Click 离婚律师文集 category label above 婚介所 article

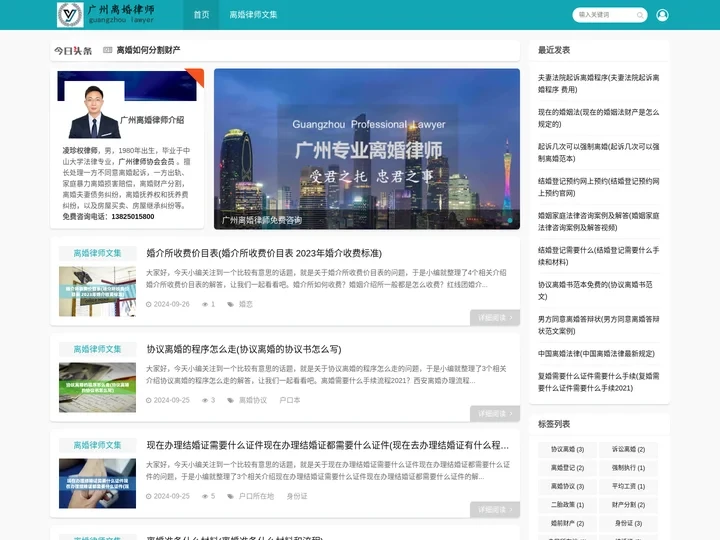[x=97, y=253]
